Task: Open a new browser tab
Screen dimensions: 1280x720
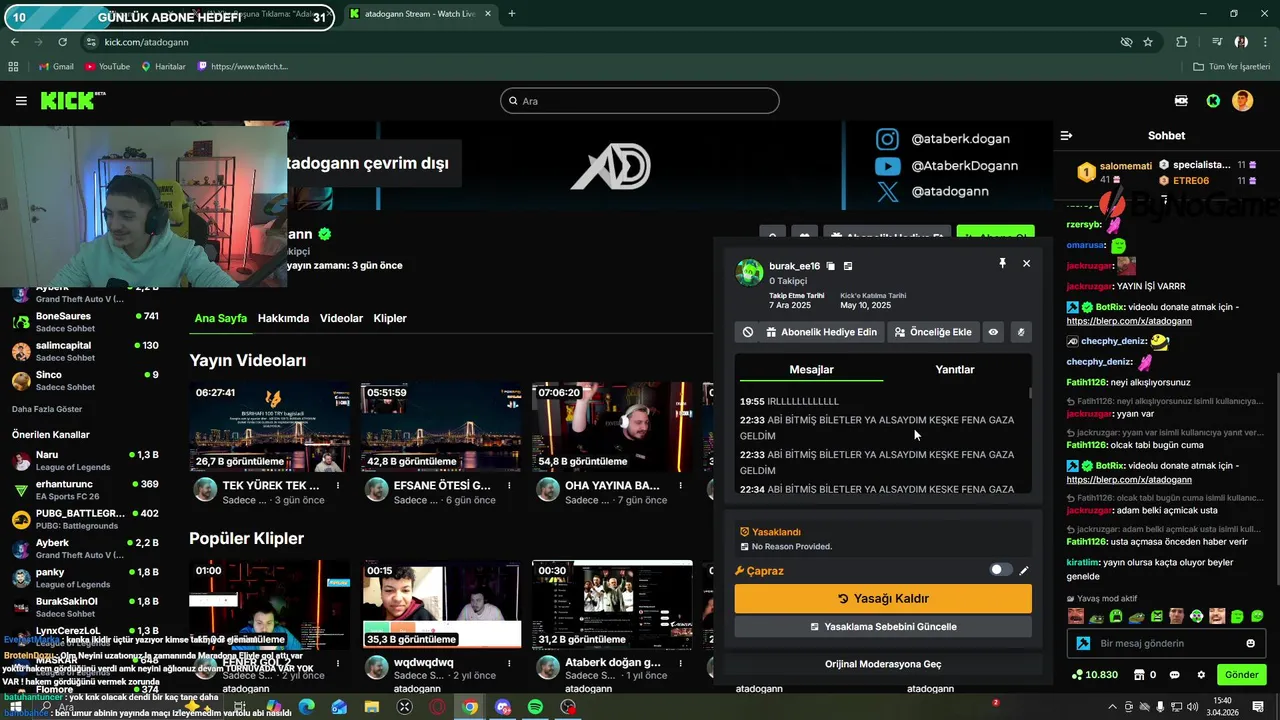Action: pyautogui.click(x=512, y=14)
